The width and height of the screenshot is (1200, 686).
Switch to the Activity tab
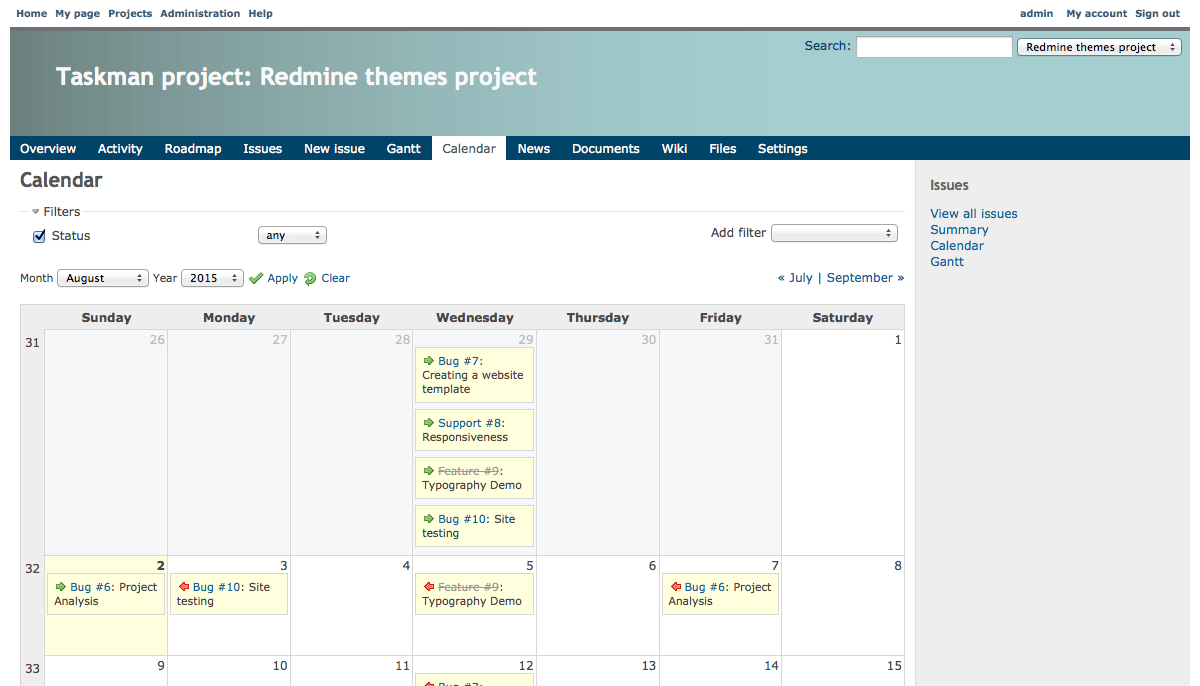pos(120,148)
